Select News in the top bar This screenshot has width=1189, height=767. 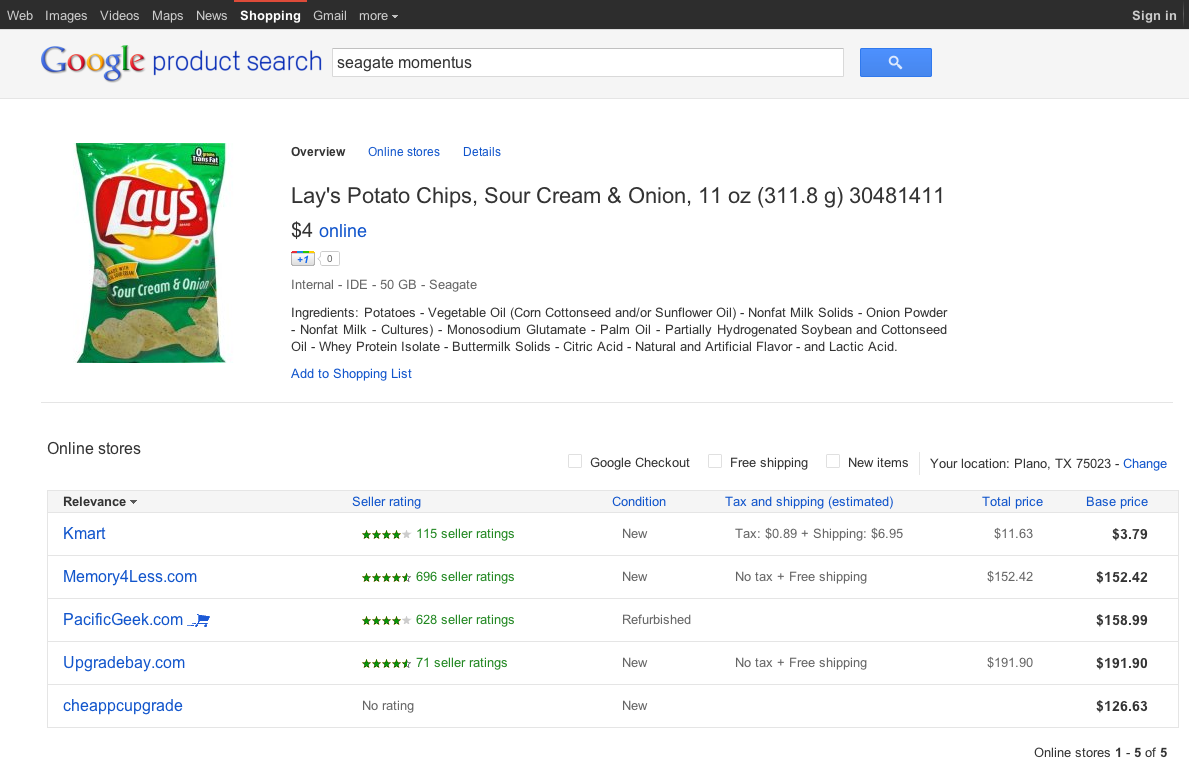pos(212,15)
